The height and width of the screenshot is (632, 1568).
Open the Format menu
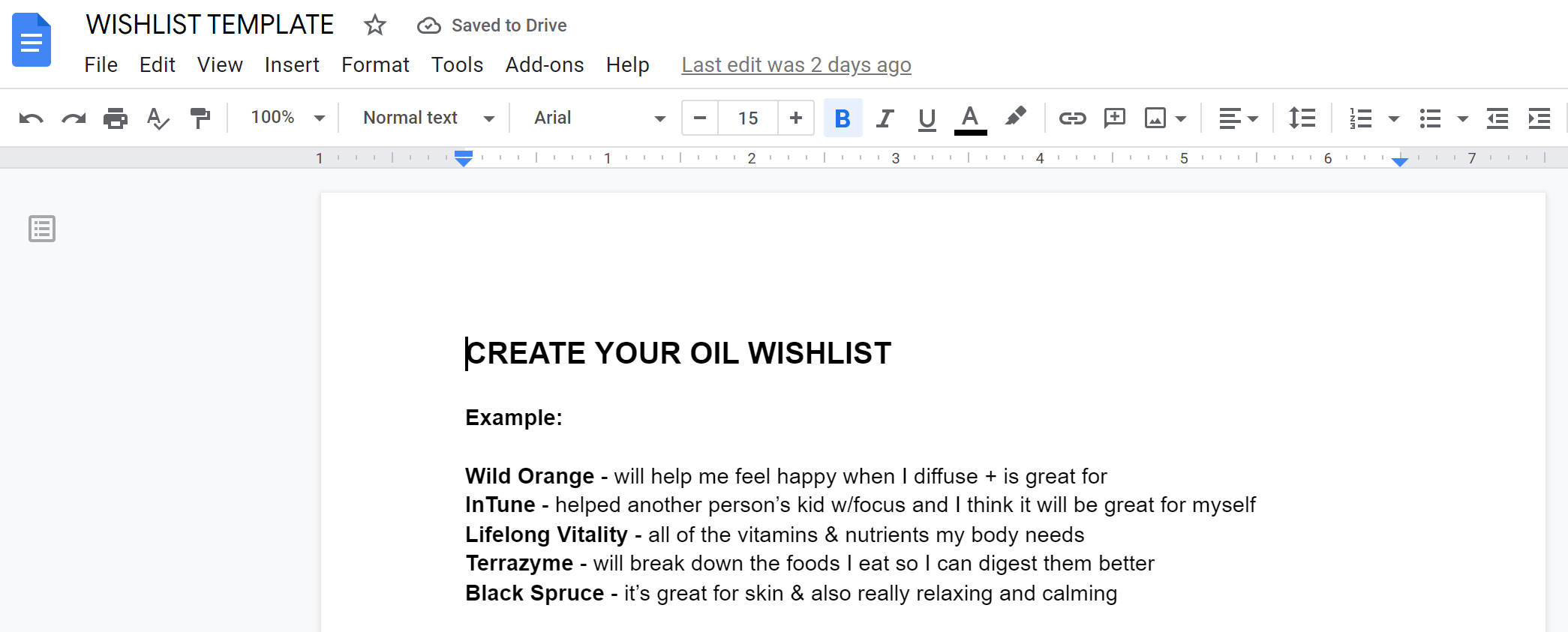click(375, 65)
